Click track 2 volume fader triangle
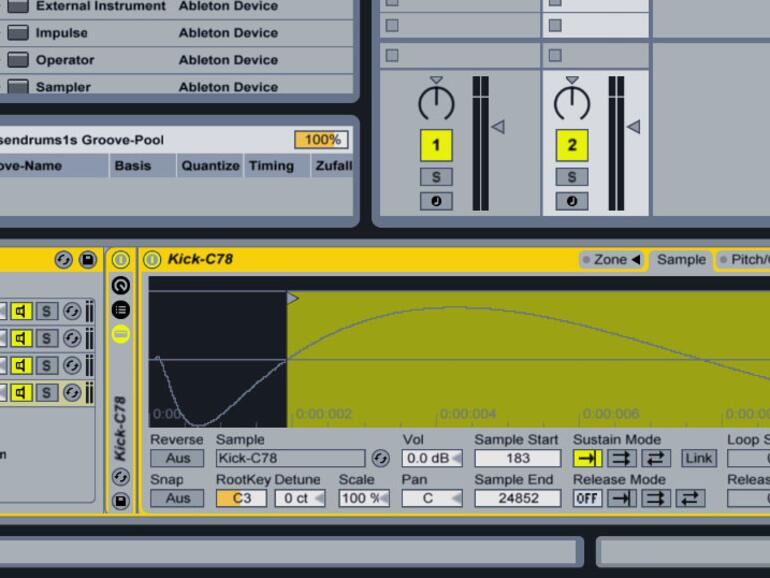 click(633, 127)
